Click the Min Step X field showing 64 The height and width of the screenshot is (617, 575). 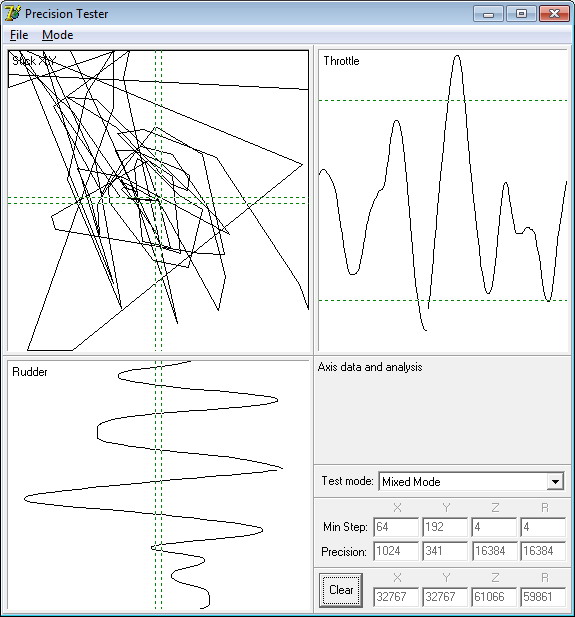click(396, 527)
